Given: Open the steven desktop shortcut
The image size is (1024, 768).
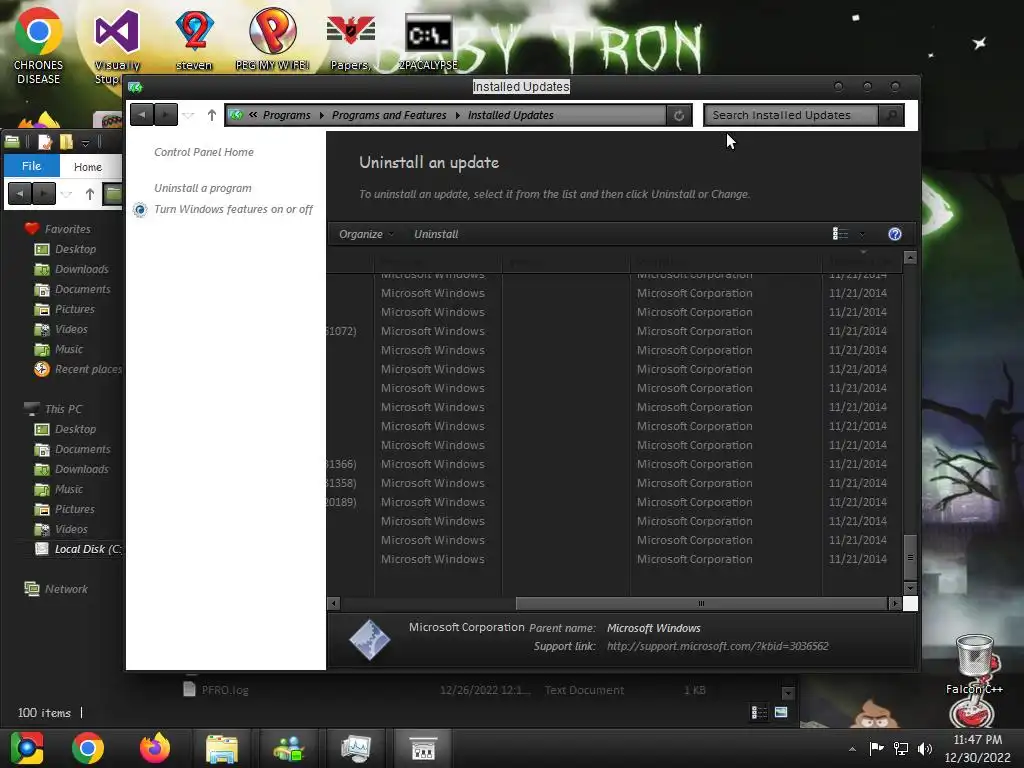Looking at the screenshot, I should coord(194,40).
